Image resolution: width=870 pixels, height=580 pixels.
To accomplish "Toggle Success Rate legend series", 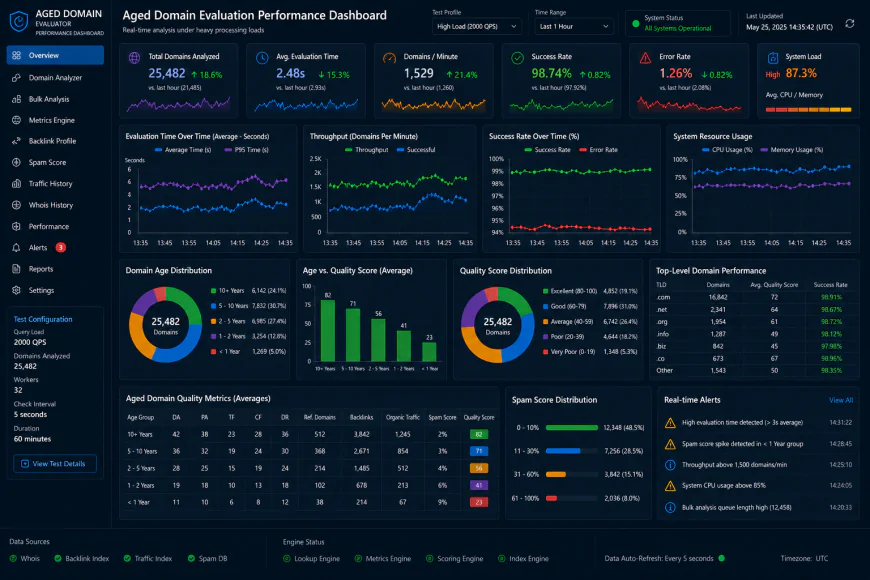I will tap(548, 150).
